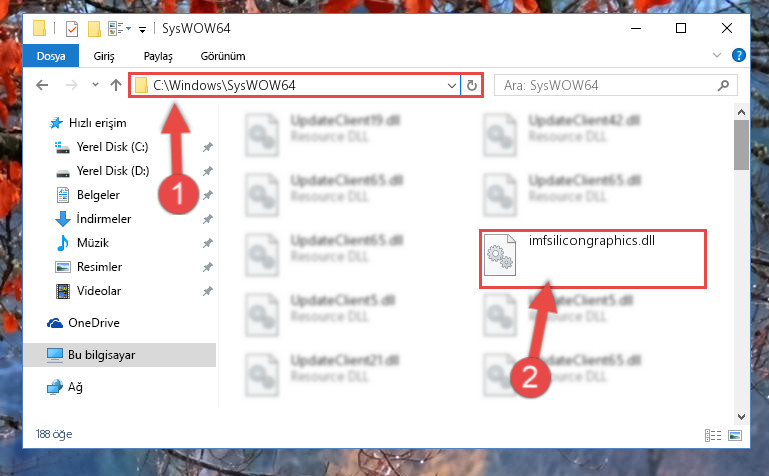Expand address bar history dropdown
This screenshot has height=476, width=769.
click(x=452, y=86)
